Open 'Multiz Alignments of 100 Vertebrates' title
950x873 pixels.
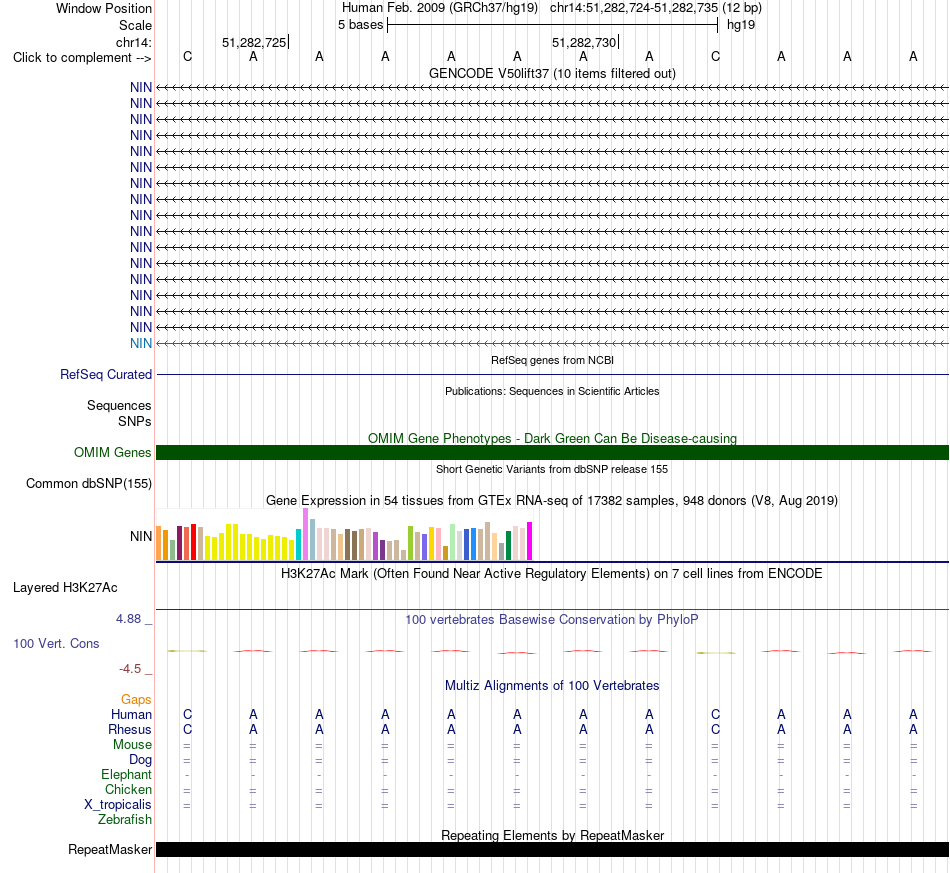[552, 685]
